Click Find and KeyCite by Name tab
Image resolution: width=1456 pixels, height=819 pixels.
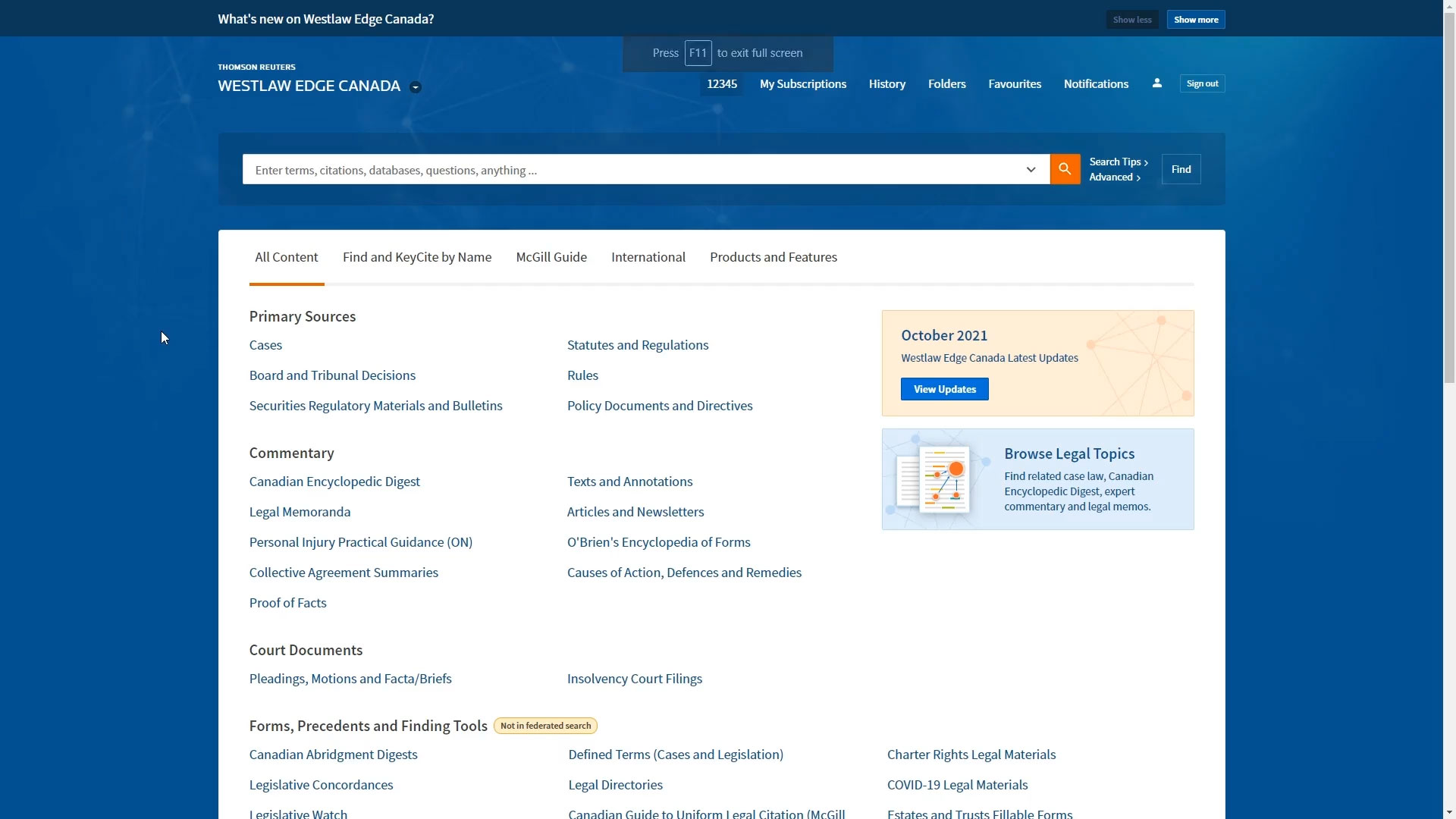coord(417,257)
